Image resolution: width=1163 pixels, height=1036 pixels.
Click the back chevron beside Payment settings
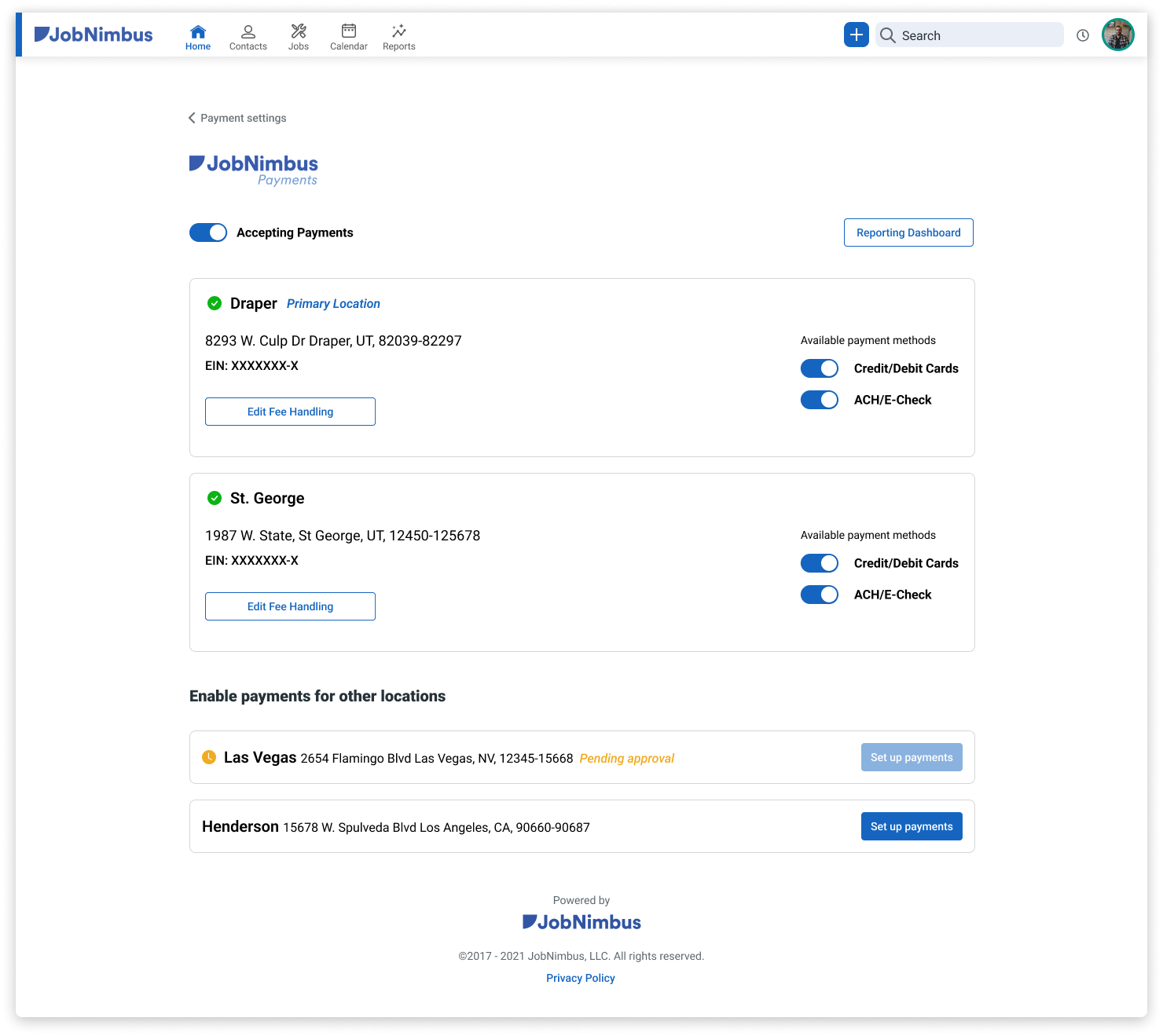pyautogui.click(x=192, y=118)
